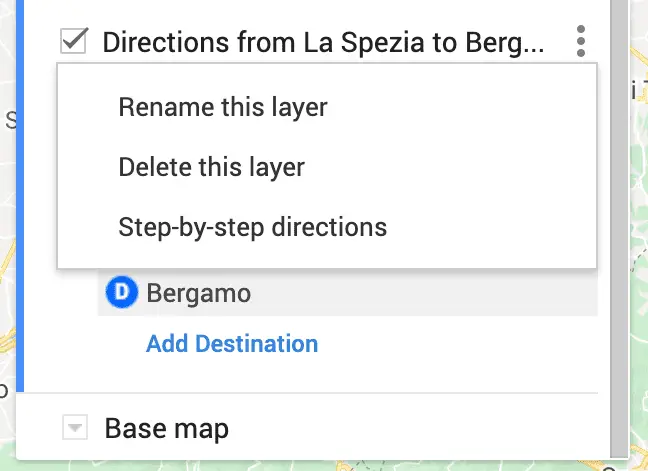Click the blue active-layer indicator bar
648x471 pixels.
click(x=20, y=196)
